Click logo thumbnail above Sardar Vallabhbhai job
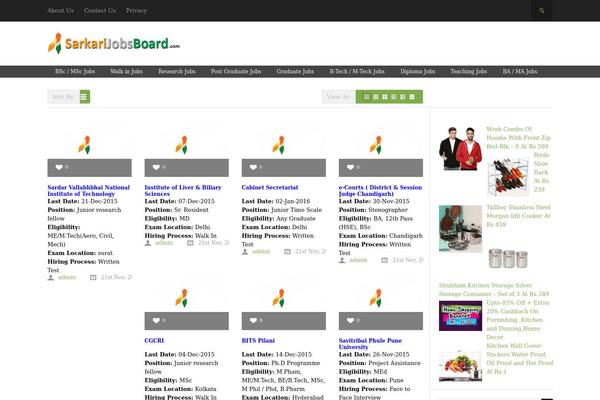This screenshot has height=400, width=600. point(85,145)
